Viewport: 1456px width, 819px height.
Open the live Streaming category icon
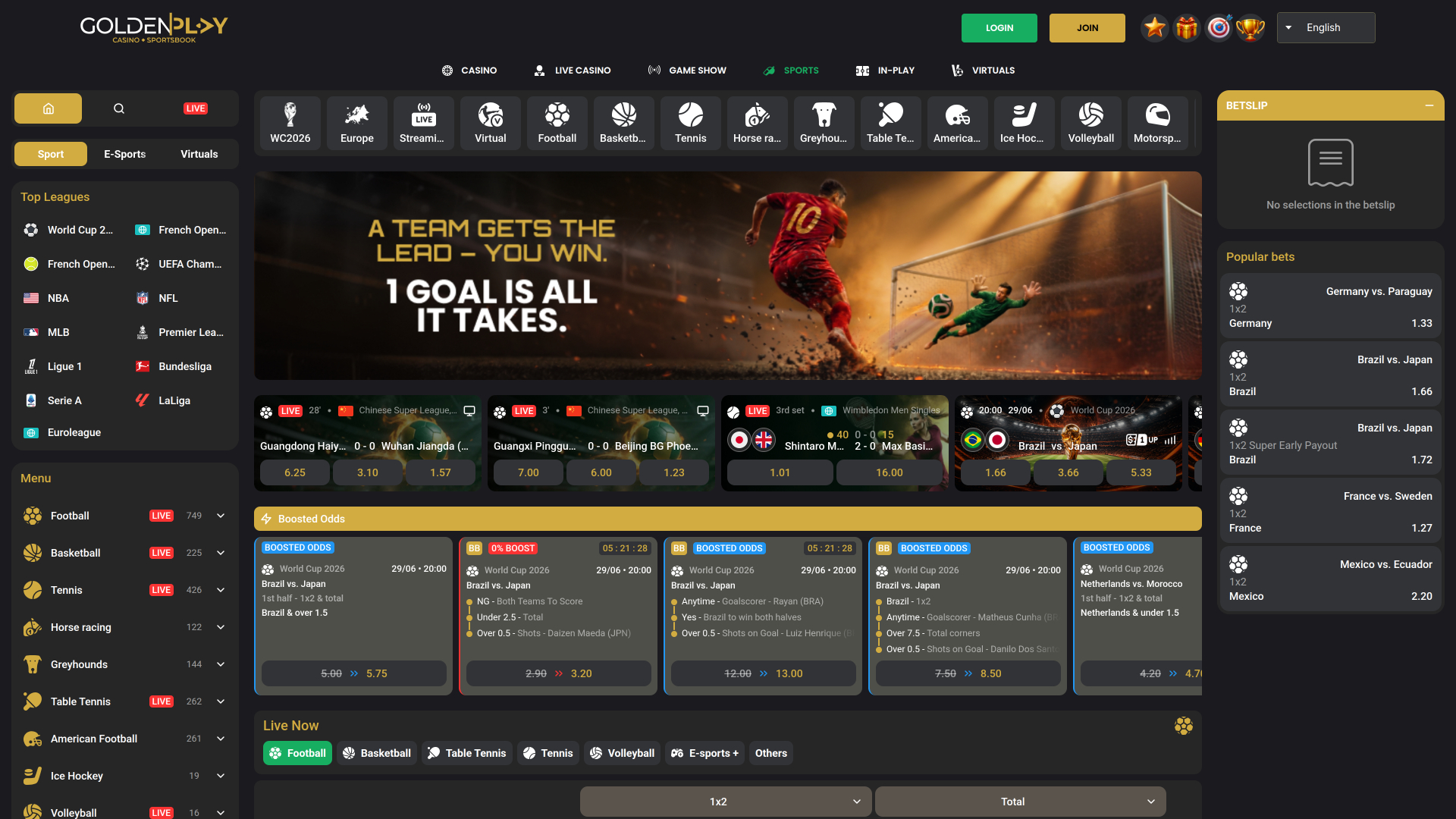(424, 123)
